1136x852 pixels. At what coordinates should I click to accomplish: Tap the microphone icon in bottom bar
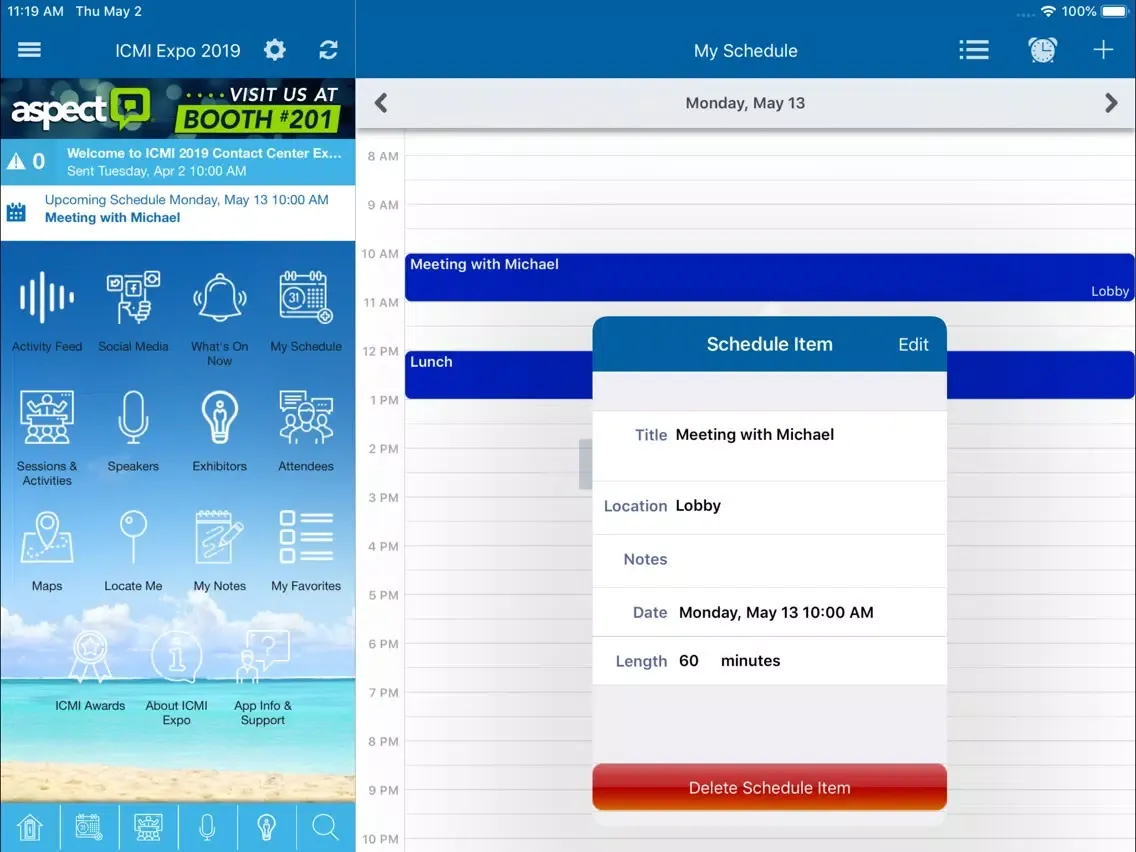tap(207, 827)
